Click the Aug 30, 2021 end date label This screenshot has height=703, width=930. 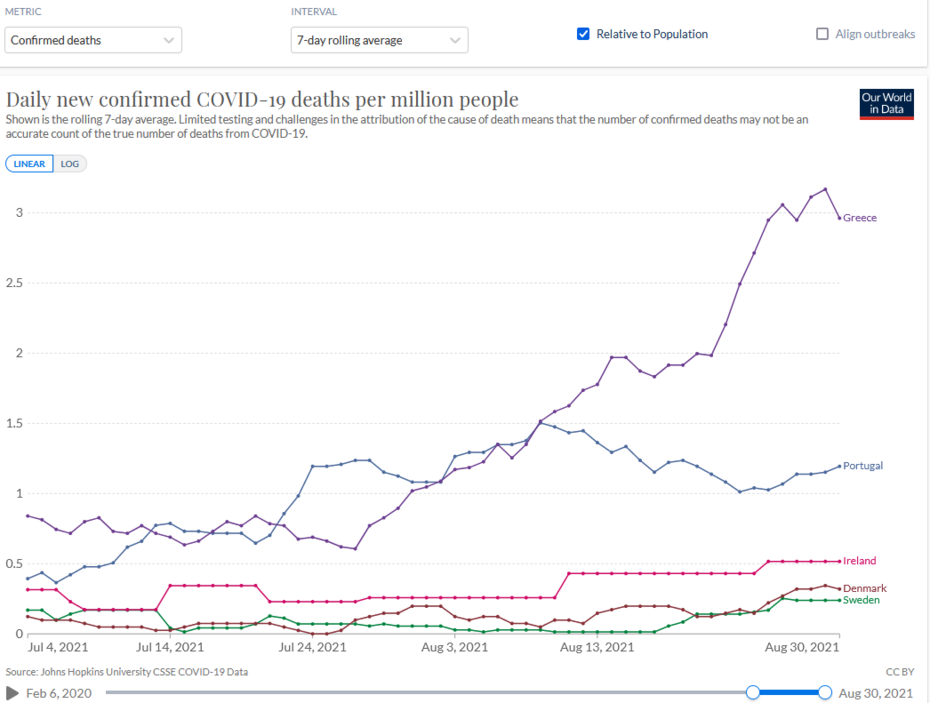coord(875,692)
